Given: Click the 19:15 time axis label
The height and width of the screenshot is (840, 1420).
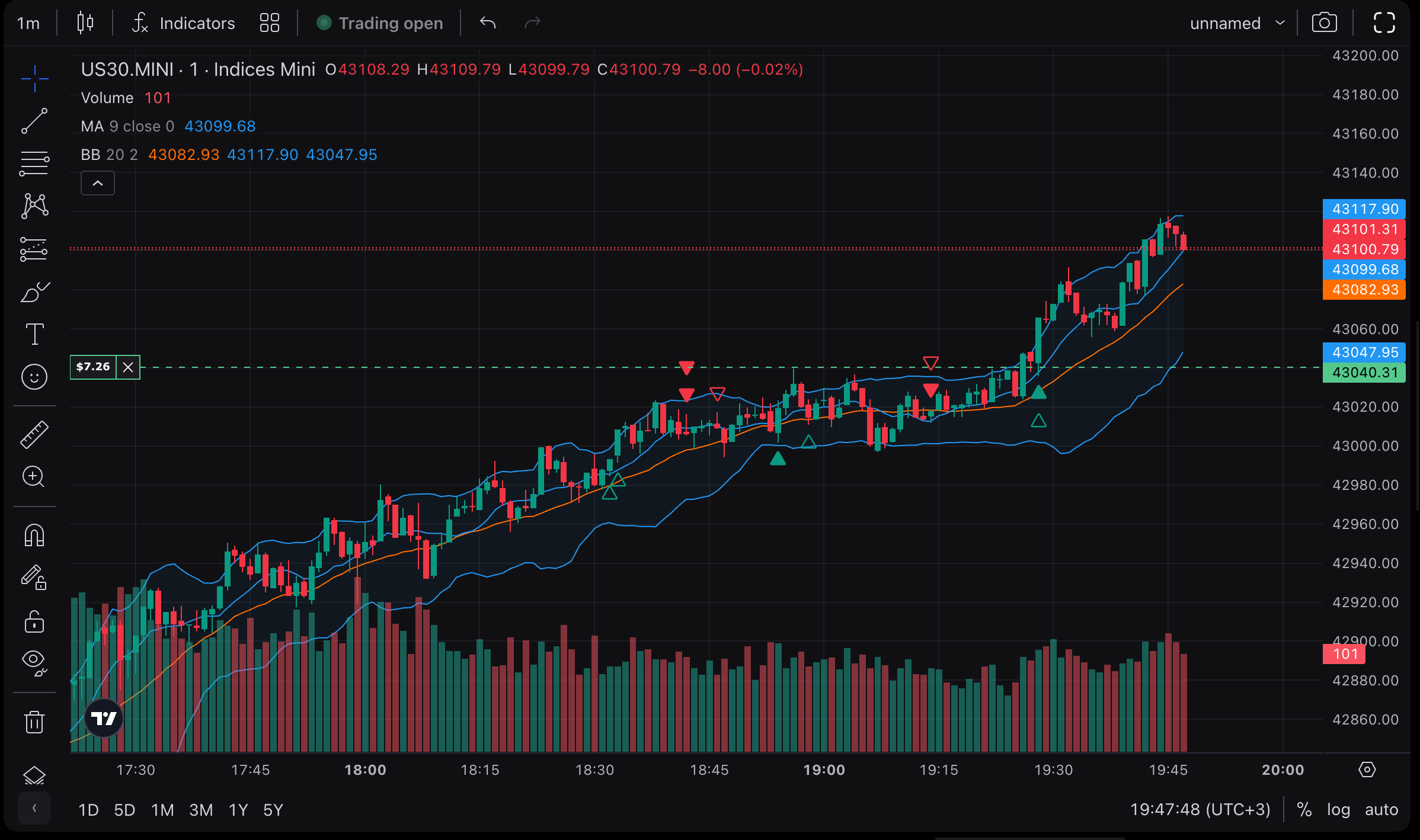Looking at the screenshot, I should (938, 770).
